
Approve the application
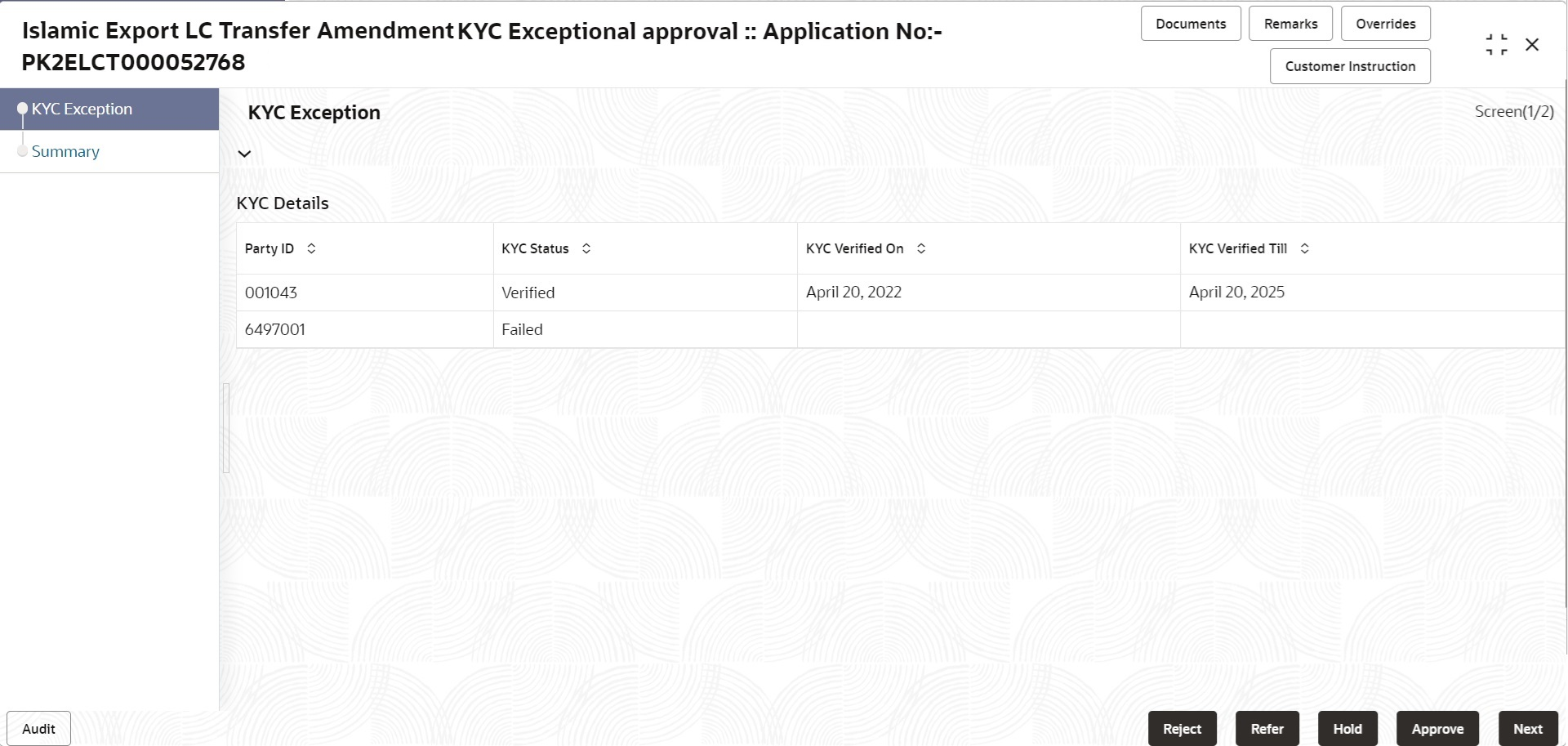(1437, 728)
